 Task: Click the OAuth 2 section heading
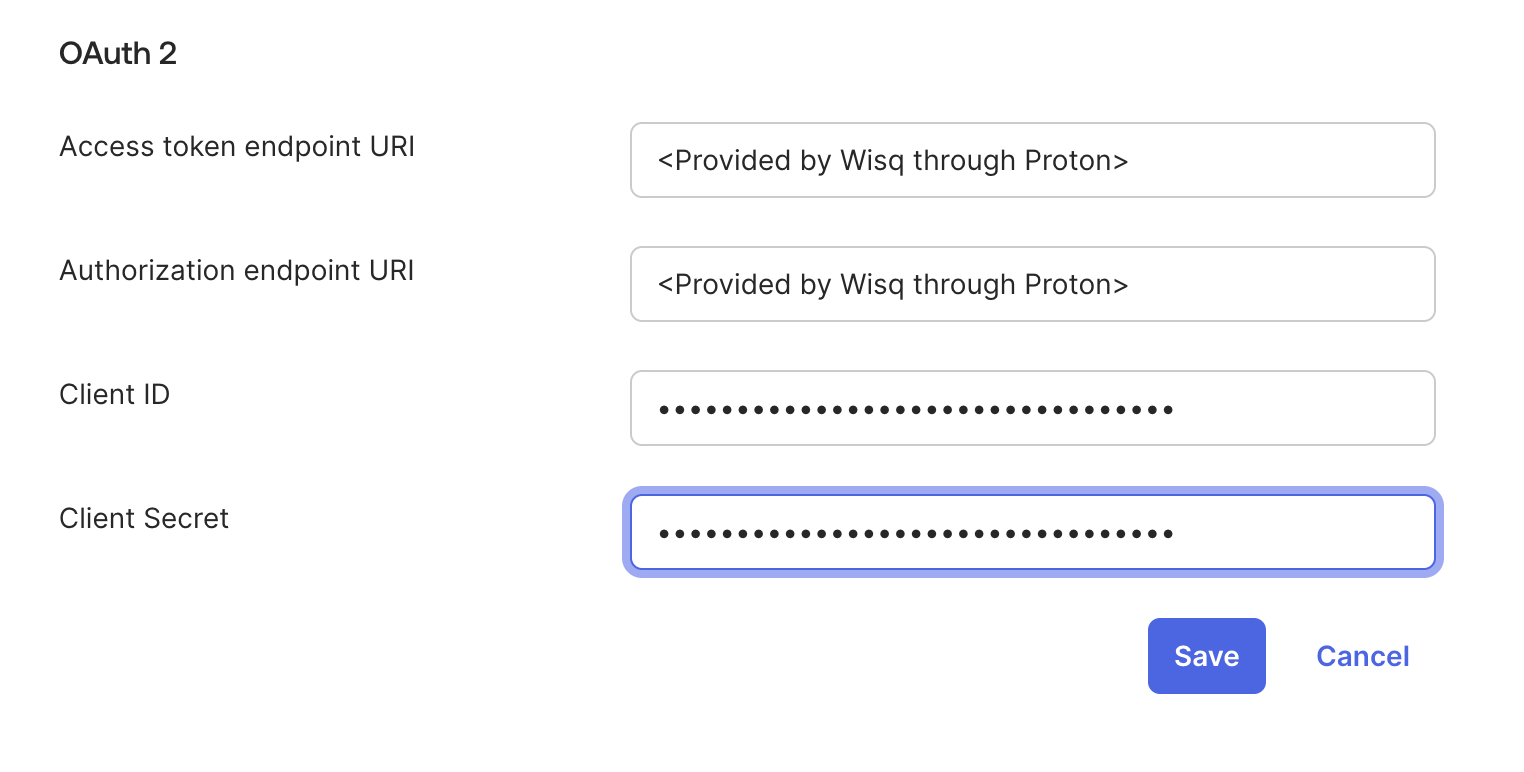point(118,53)
